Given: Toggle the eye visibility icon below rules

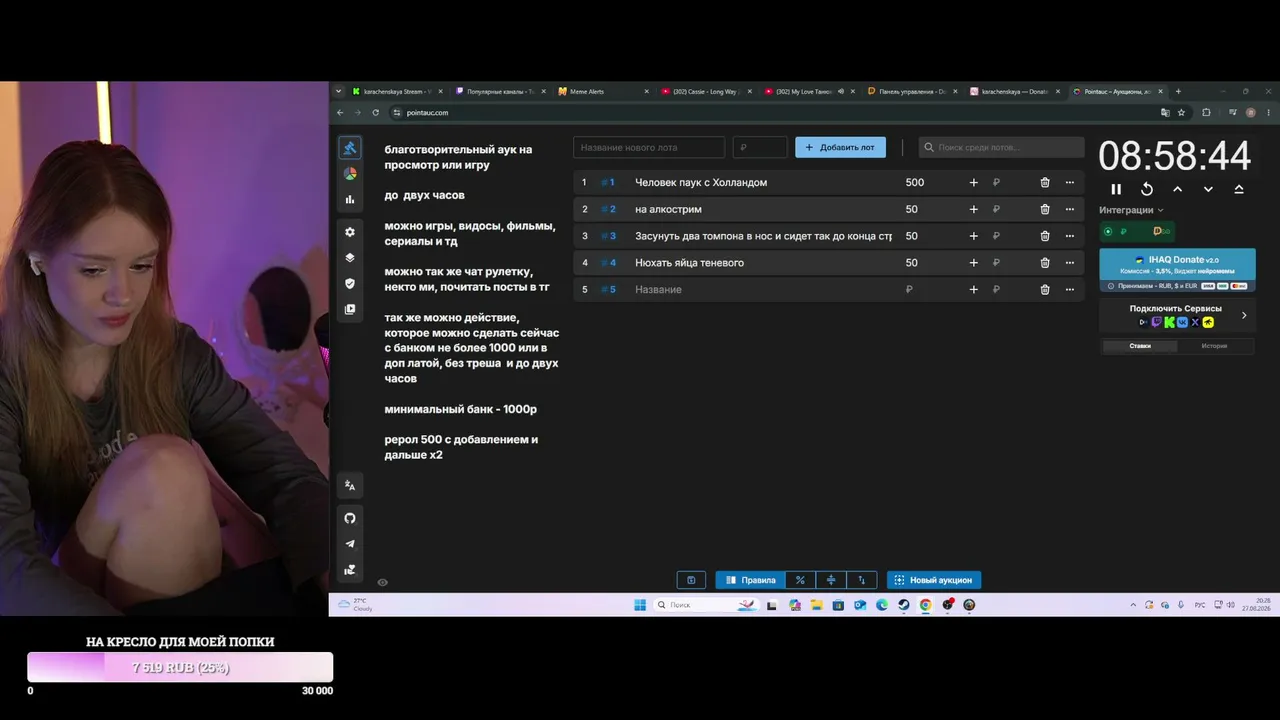Looking at the screenshot, I should 382,582.
